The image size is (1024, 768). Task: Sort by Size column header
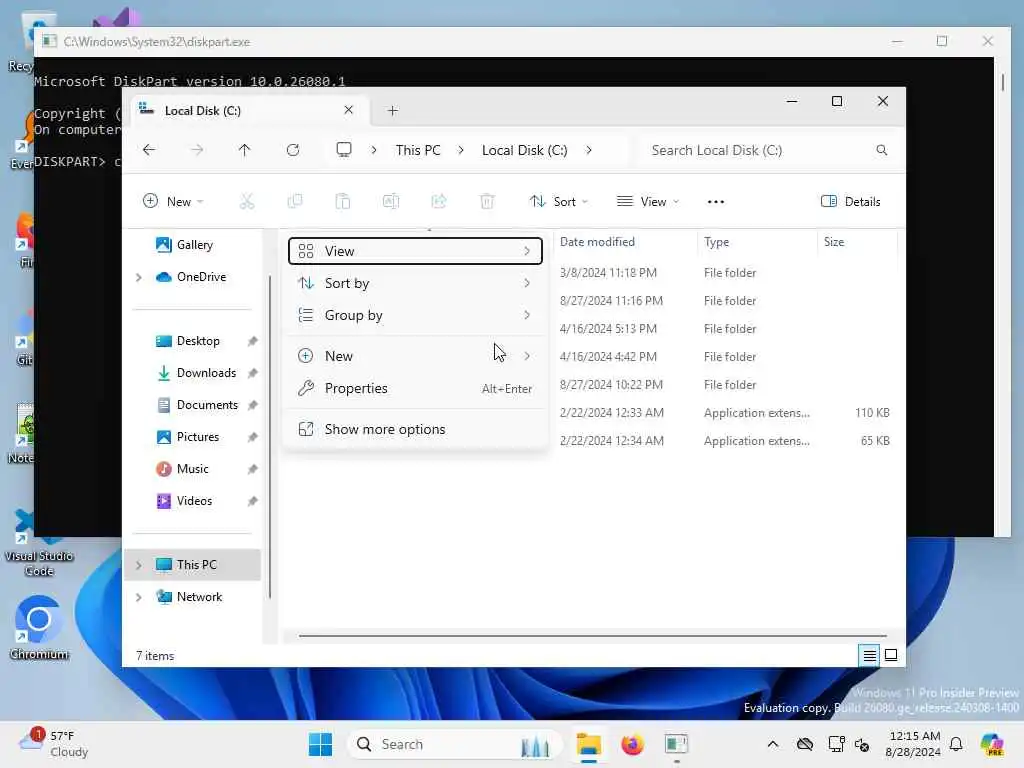pyautogui.click(x=857, y=242)
